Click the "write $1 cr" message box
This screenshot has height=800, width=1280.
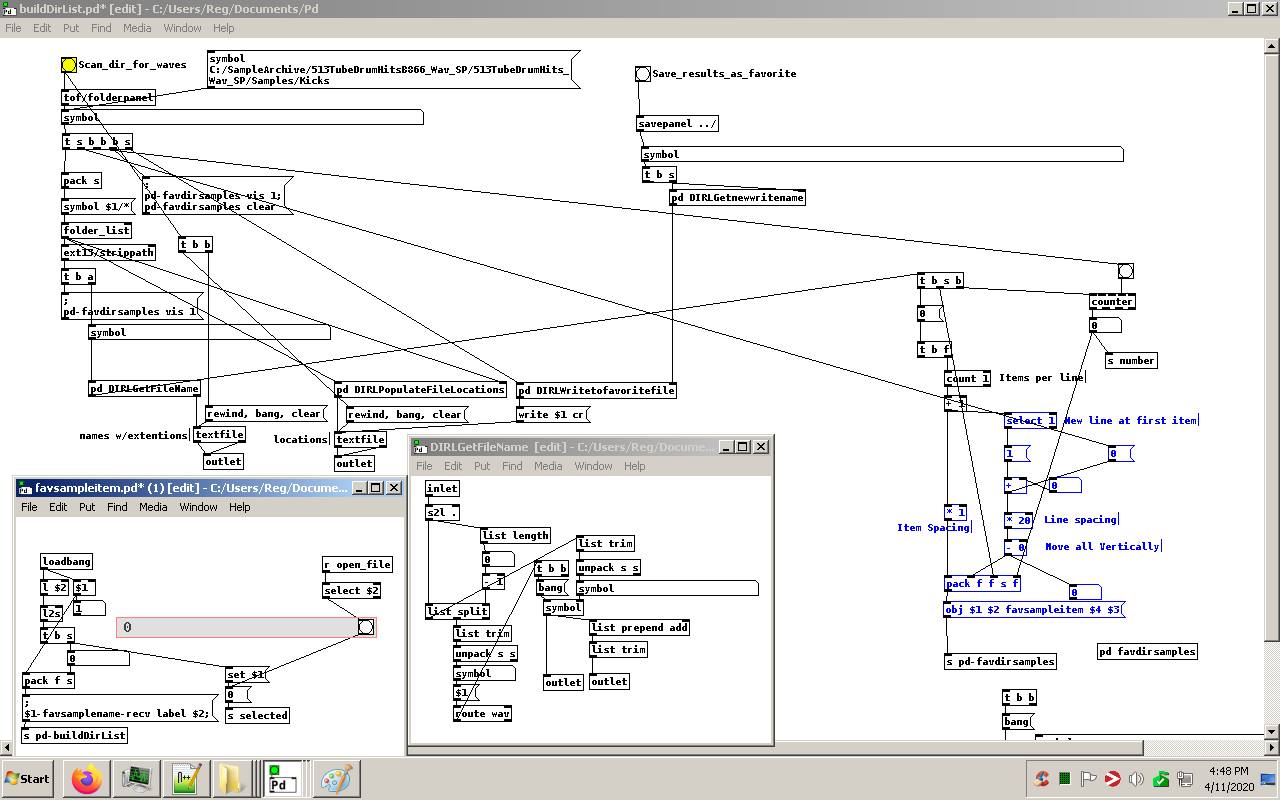(553, 414)
